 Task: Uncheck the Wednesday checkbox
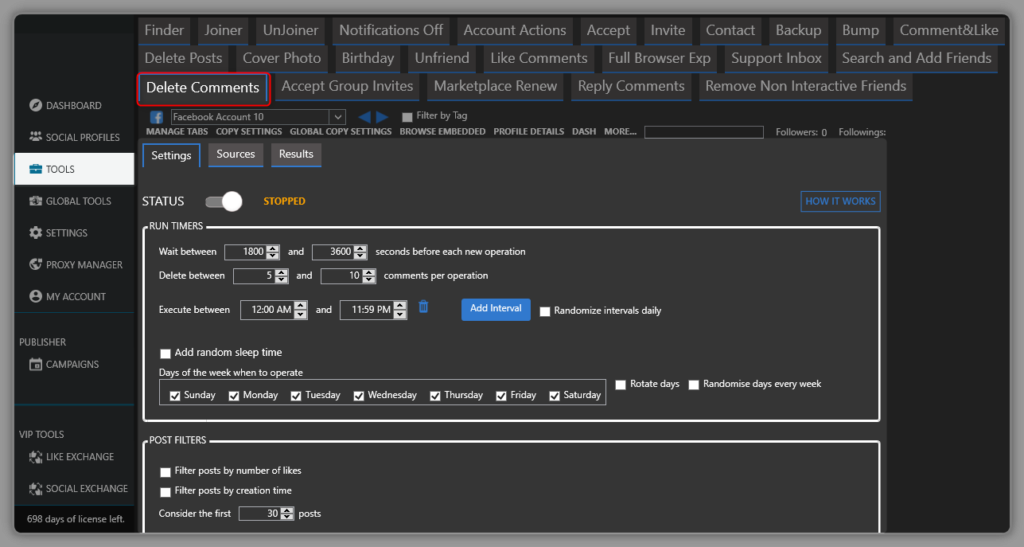[x=359, y=396]
